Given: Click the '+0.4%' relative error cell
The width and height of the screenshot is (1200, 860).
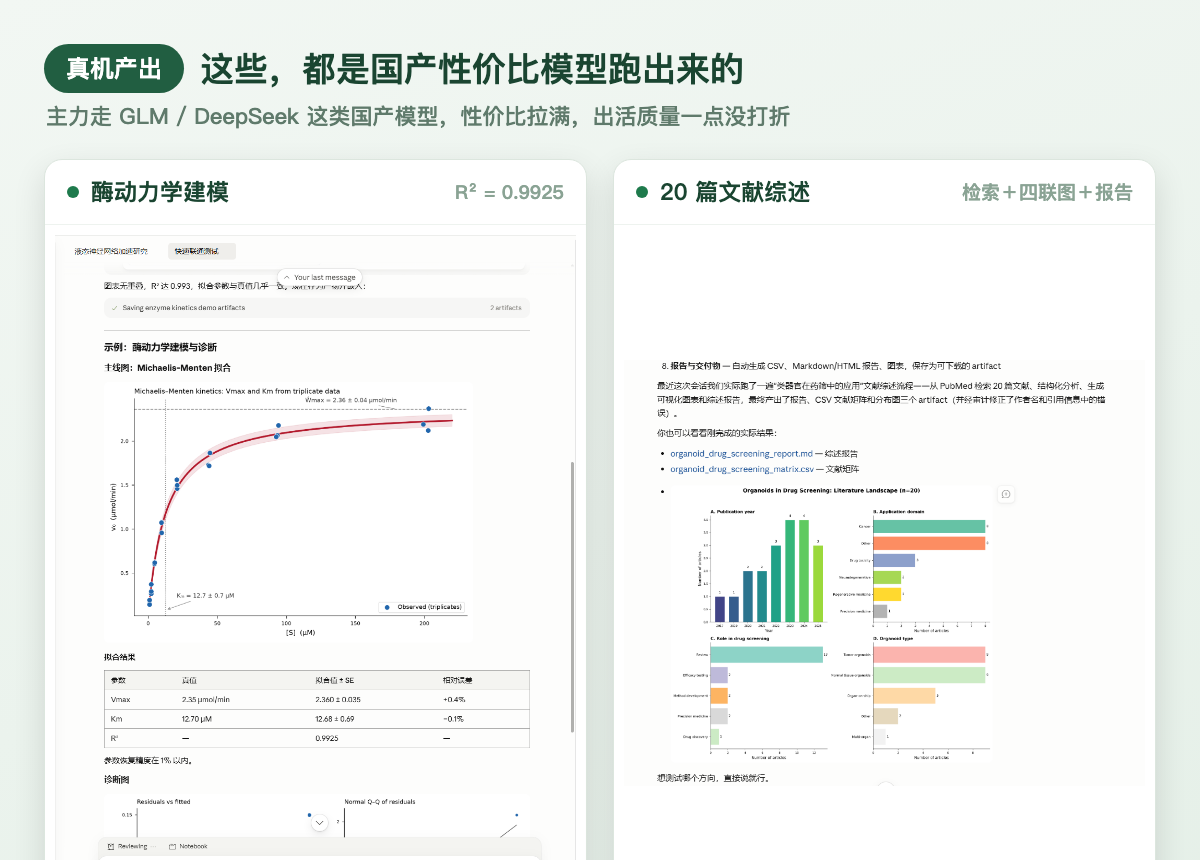Looking at the screenshot, I should [x=454, y=700].
